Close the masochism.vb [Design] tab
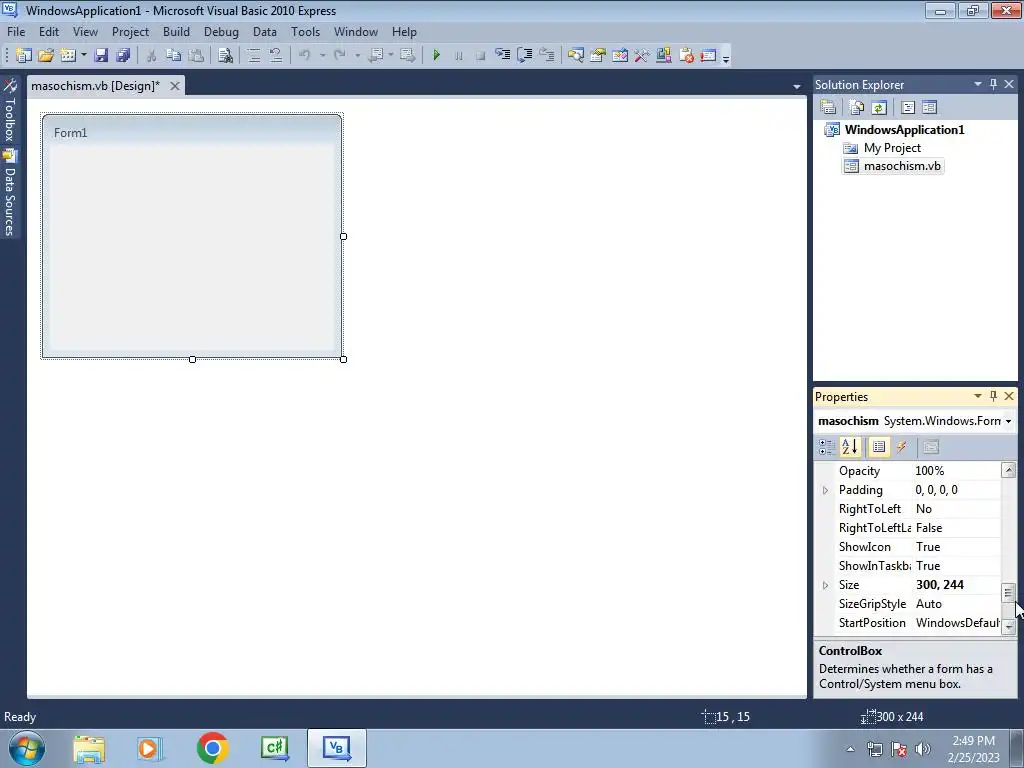The image size is (1024, 768). 175,86
